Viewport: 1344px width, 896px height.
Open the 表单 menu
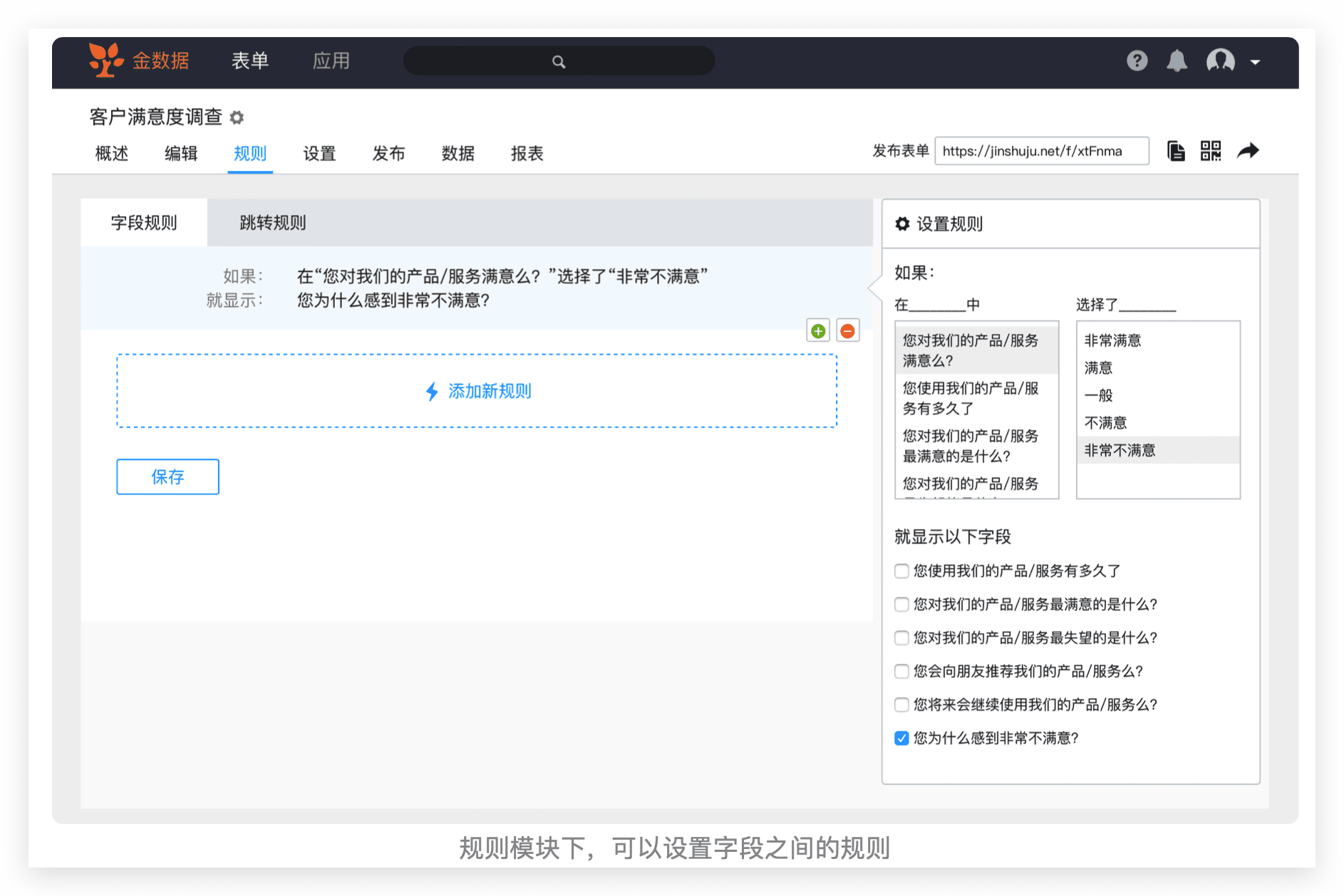click(x=250, y=61)
